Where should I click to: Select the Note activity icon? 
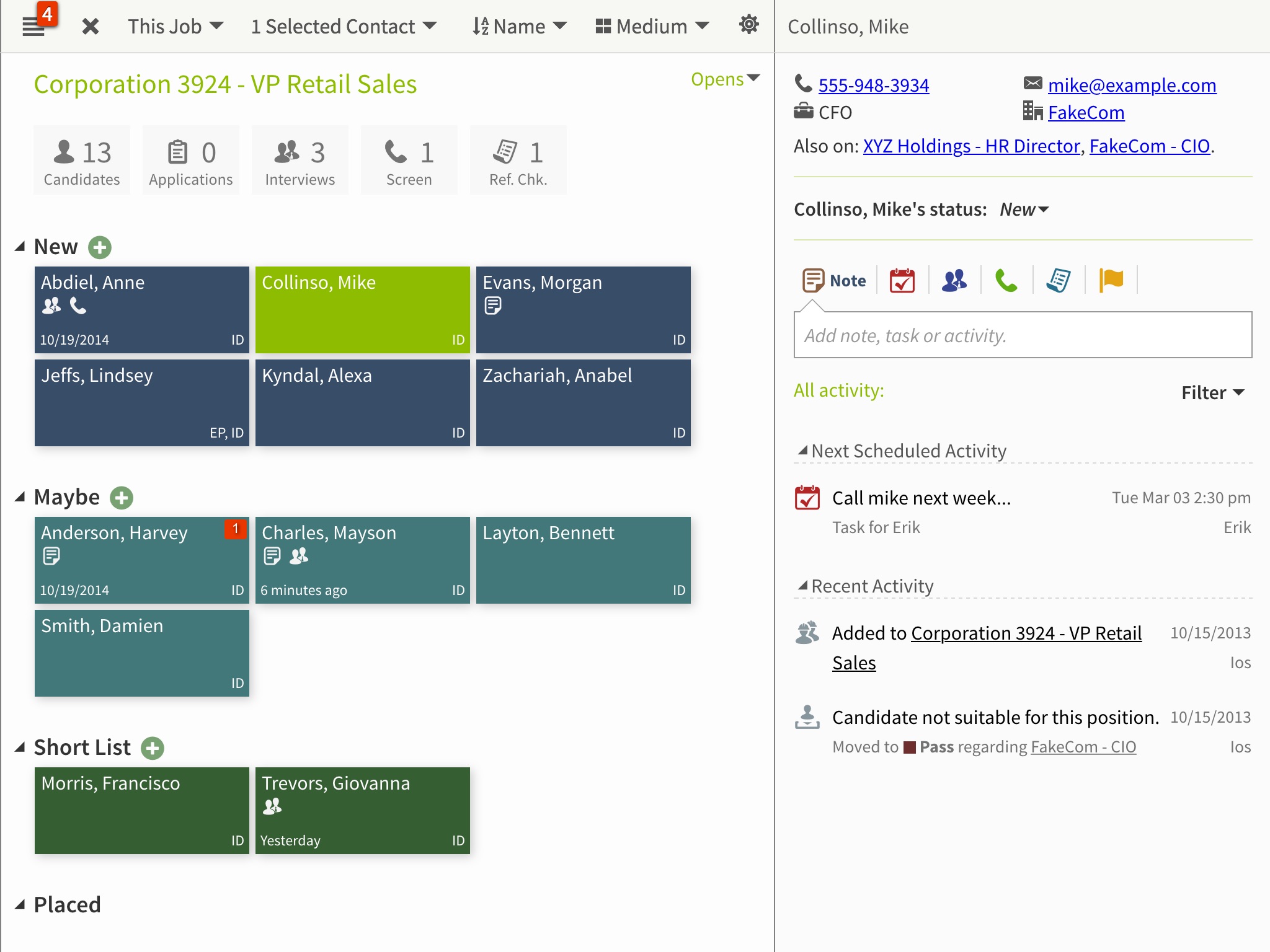pyautogui.click(x=835, y=281)
